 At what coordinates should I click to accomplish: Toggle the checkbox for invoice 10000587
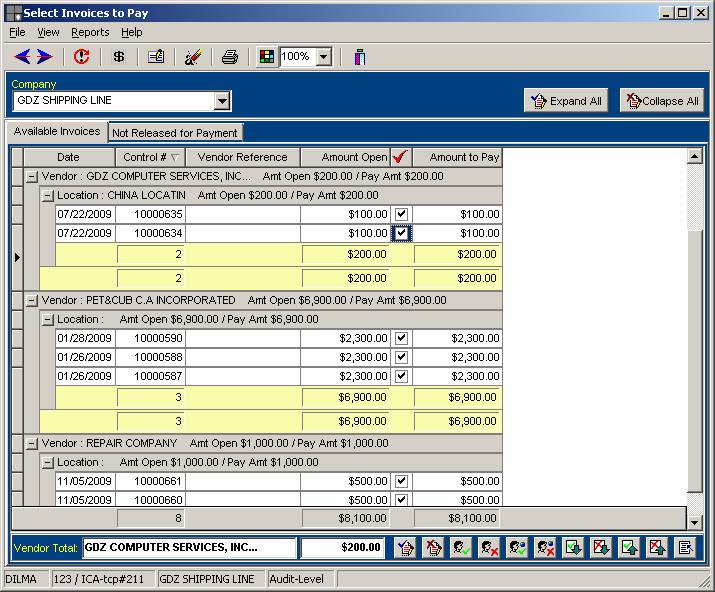(x=401, y=376)
